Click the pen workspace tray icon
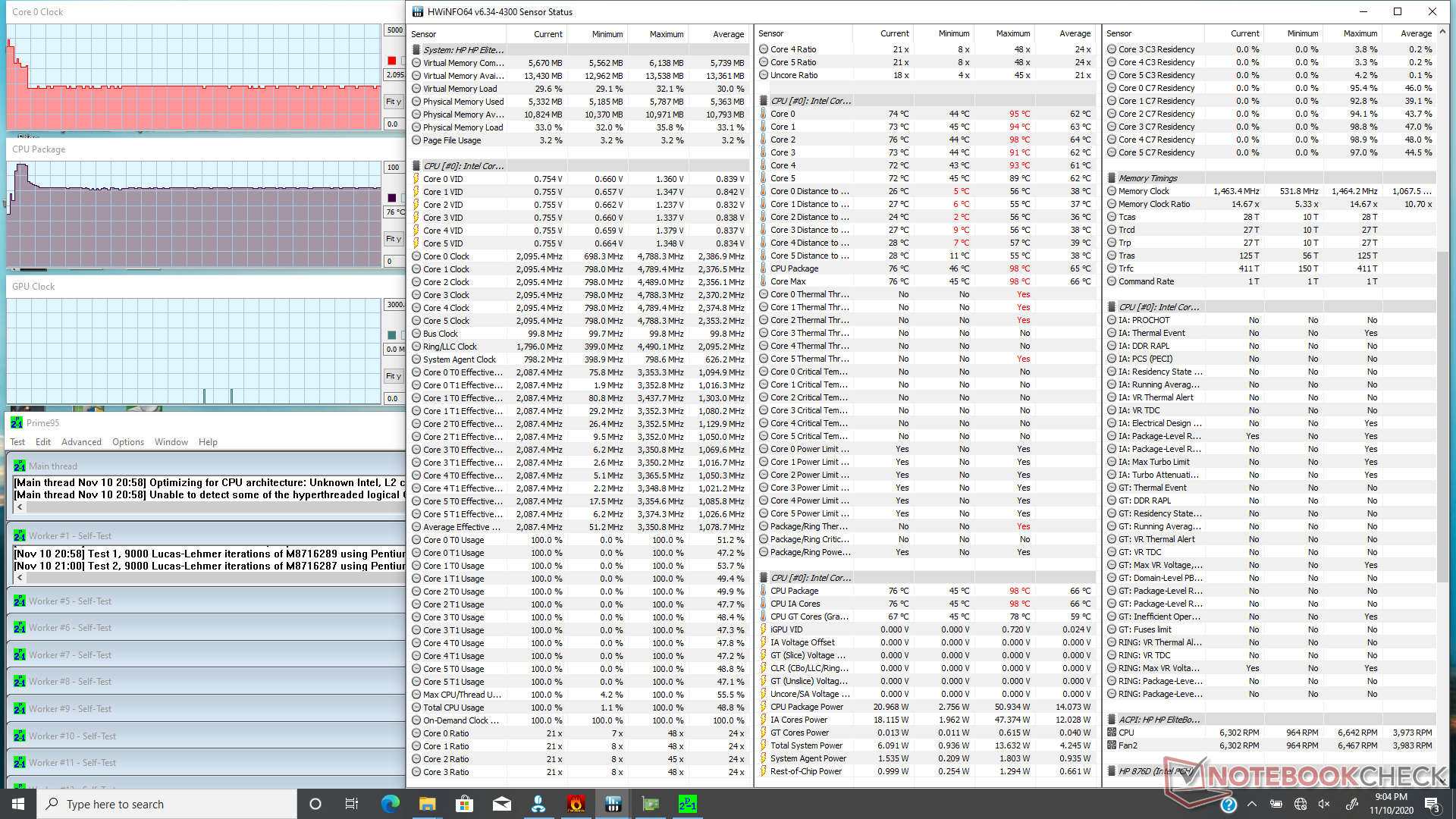The image size is (1456, 819). click(x=1351, y=805)
